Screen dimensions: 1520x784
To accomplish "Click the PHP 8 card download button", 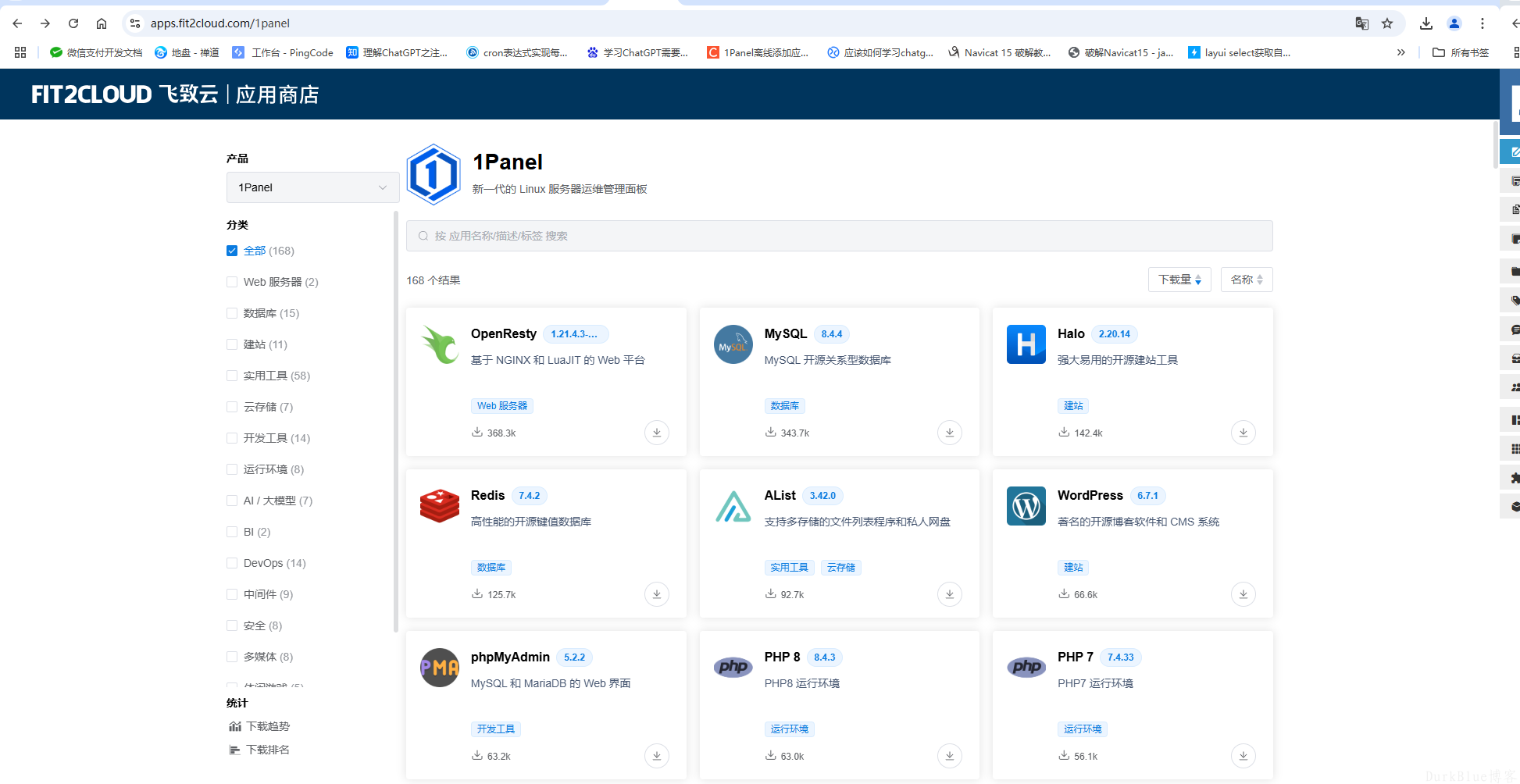I will click(950, 756).
